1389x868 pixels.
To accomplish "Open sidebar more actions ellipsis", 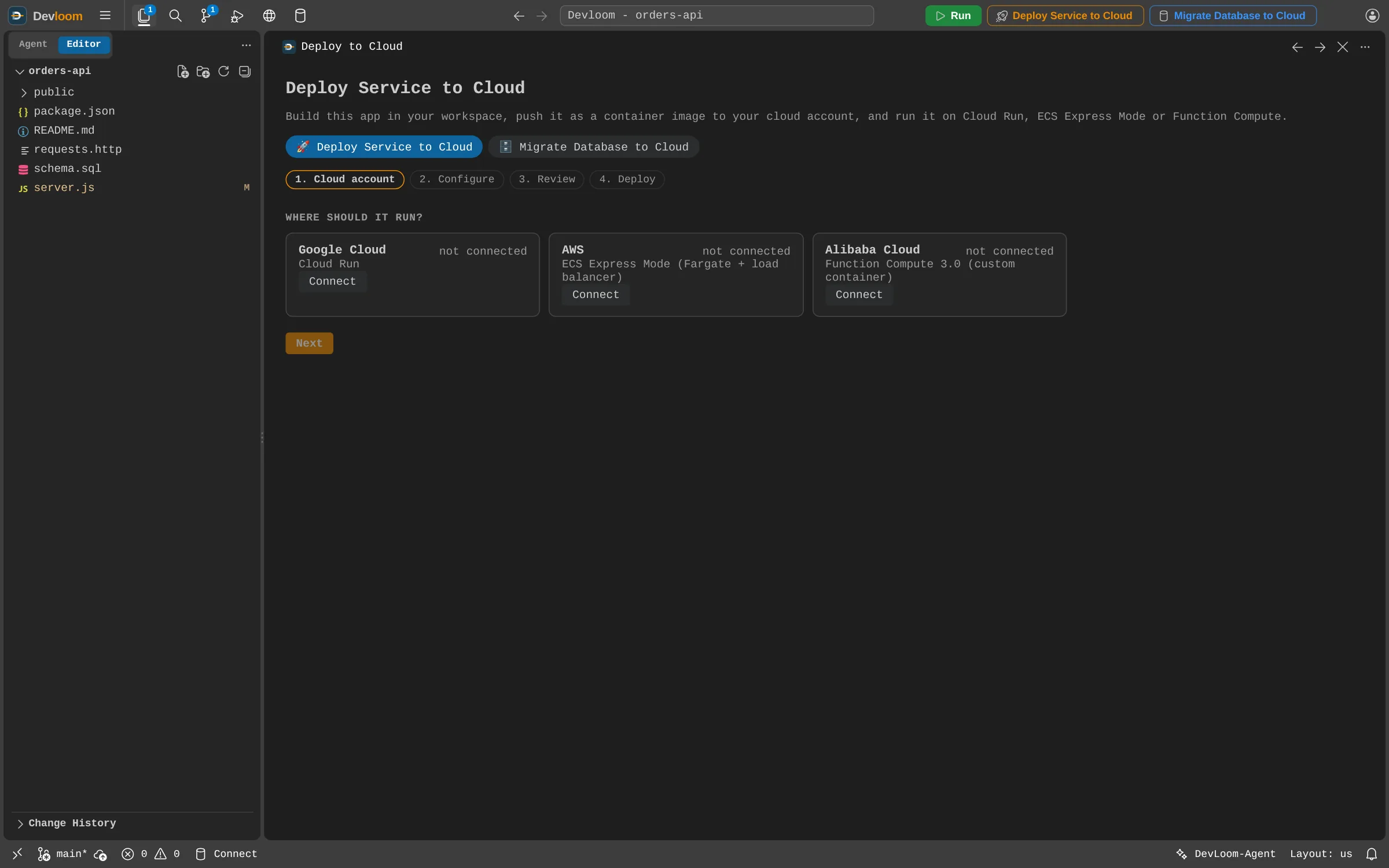I will click(x=247, y=45).
